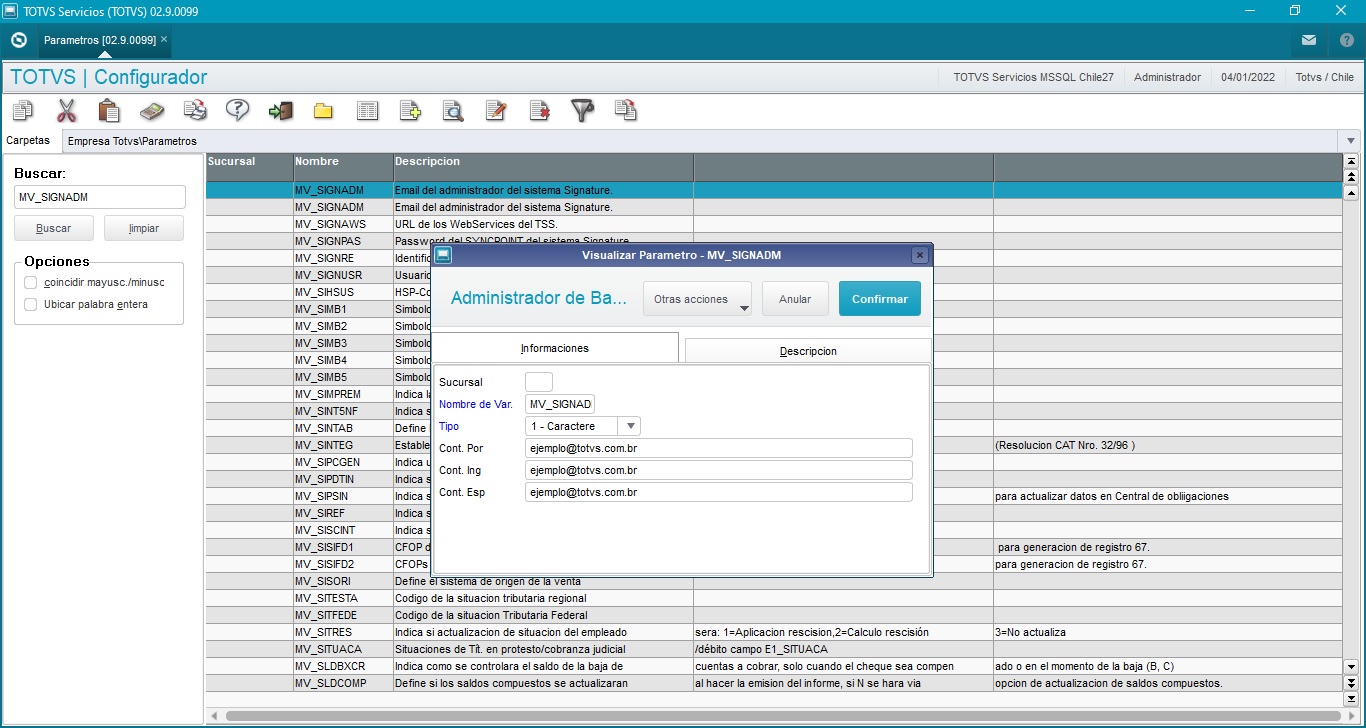Viewport: 1366px width, 728px height.
Task: Select the MV_SITESTA parameter row
Action: (x=774, y=598)
